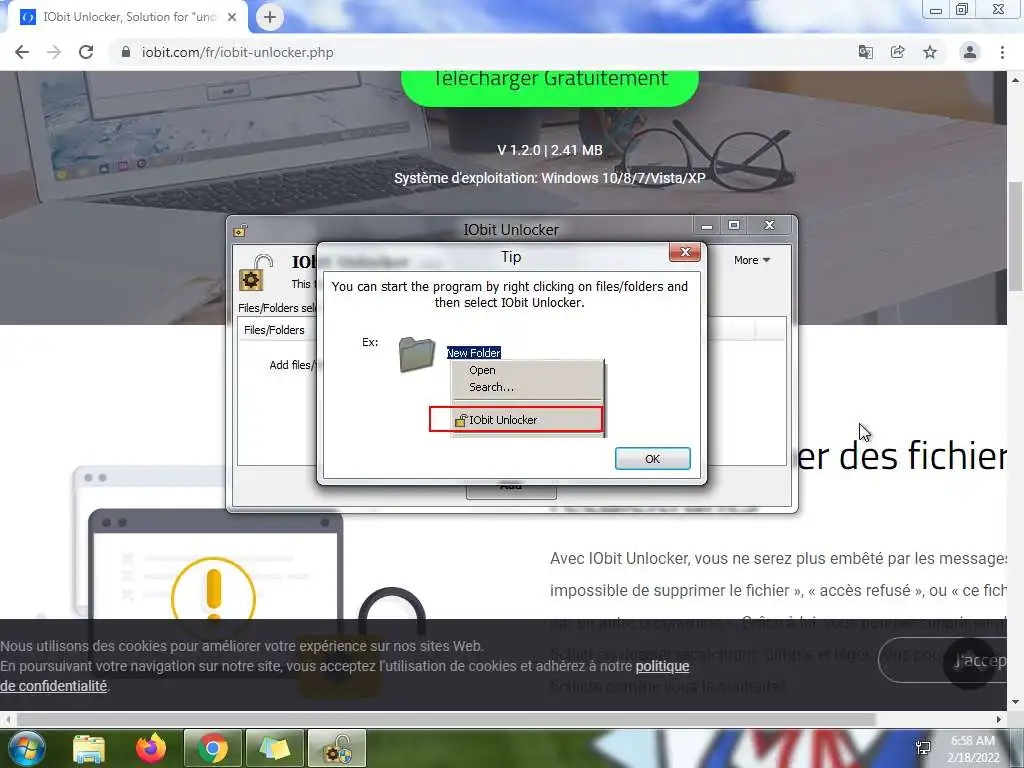Click the horizontal scrollbar thumb
Image resolution: width=1024 pixels, height=768 pixels.
(445, 719)
